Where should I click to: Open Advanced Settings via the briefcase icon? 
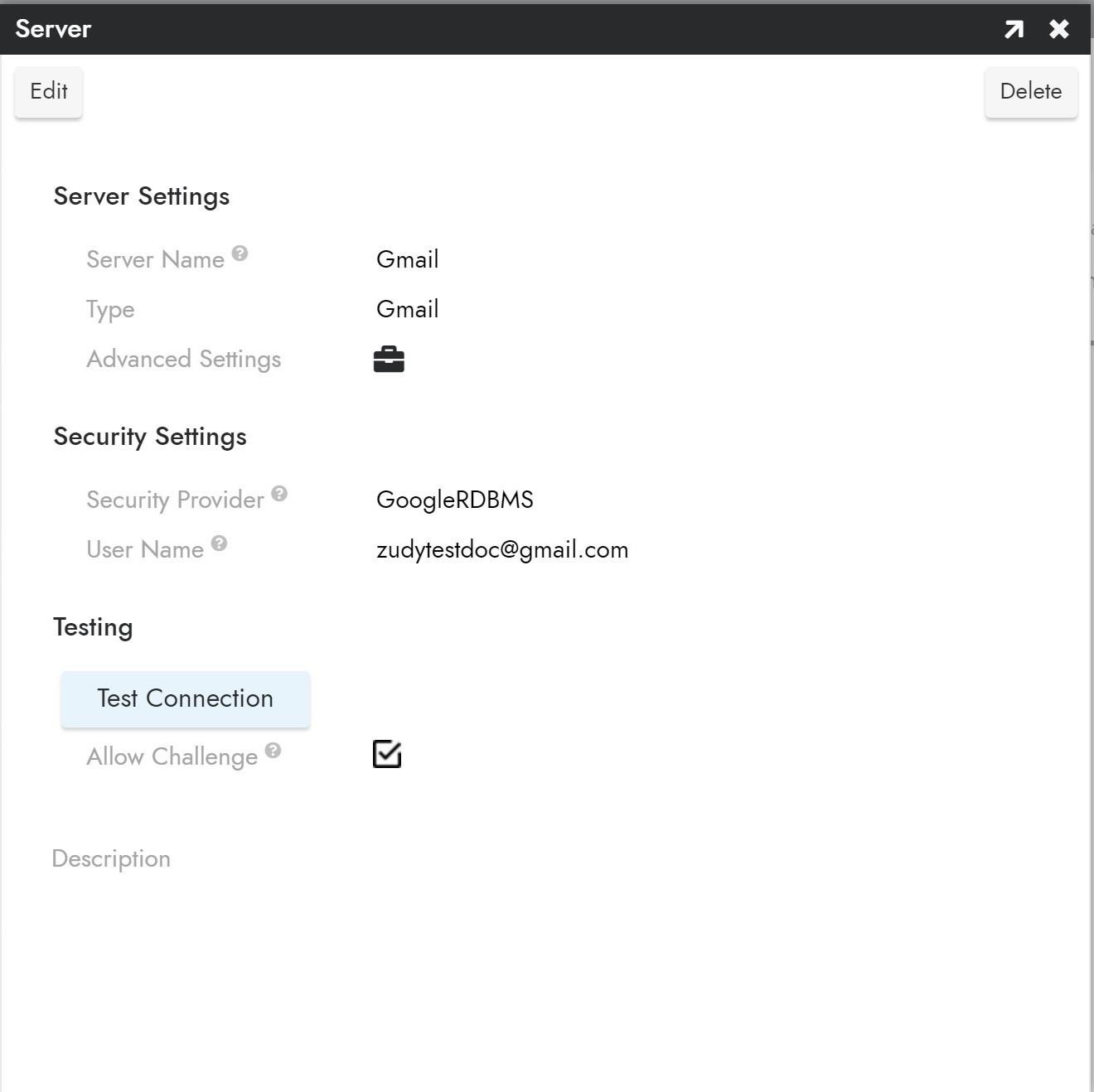point(388,359)
